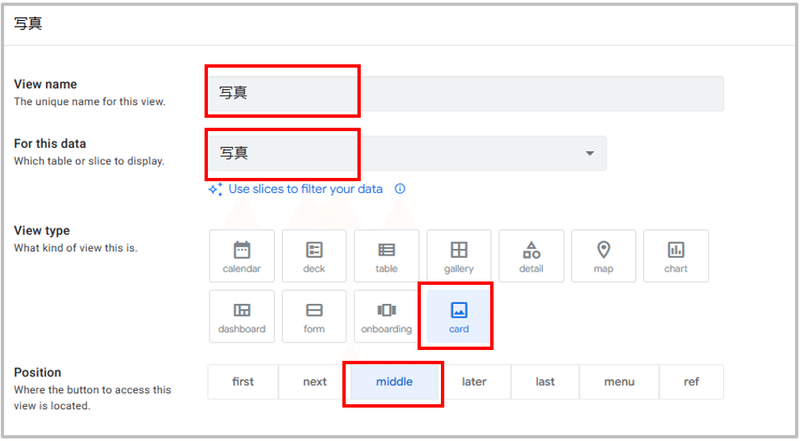800x441 pixels.
Task: Set position to first
Action: click(243, 382)
